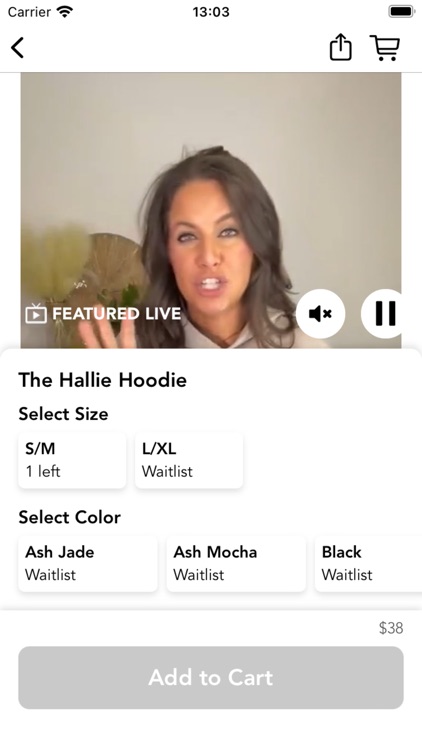This screenshot has height=750, width=422.
Task: Unmute the video with speaker icon
Action: coord(320,314)
